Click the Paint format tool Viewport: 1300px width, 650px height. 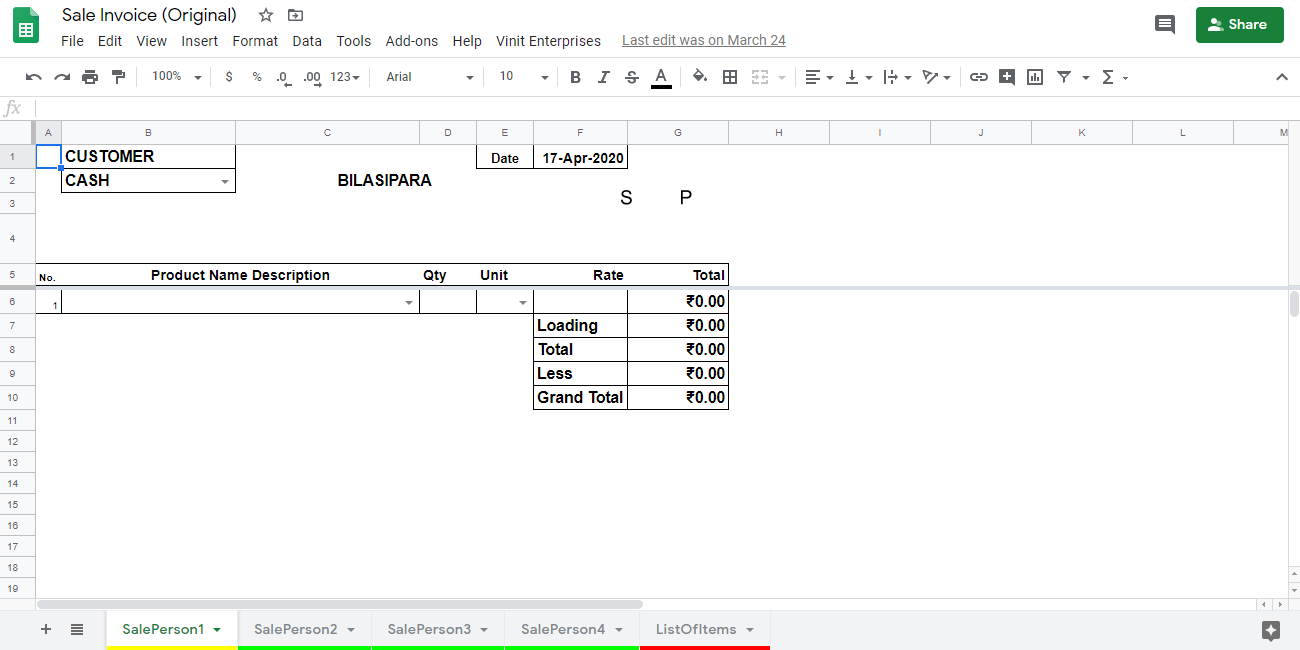119,76
